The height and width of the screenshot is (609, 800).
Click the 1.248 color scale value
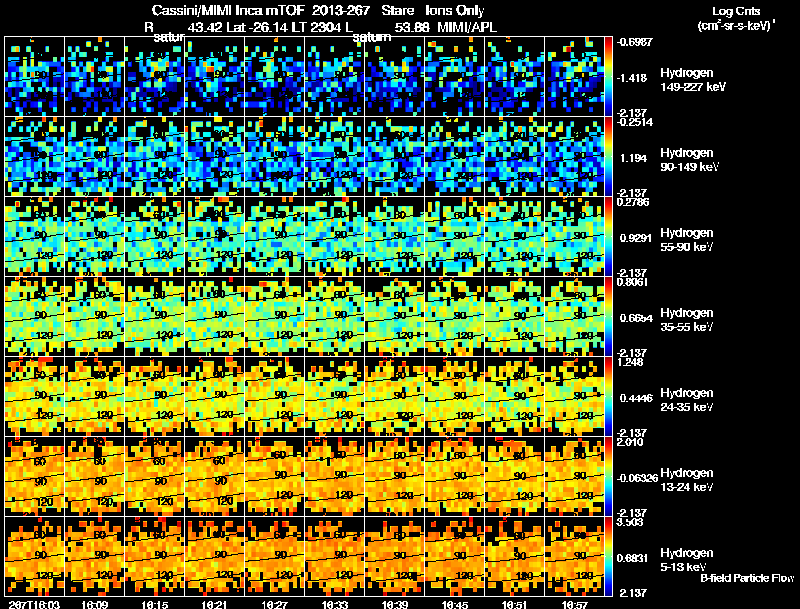tap(630, 362)
